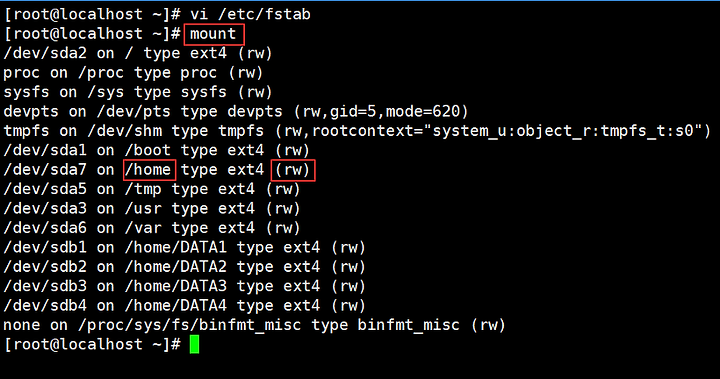Click the sysfs on /sys line

[138, 92]
